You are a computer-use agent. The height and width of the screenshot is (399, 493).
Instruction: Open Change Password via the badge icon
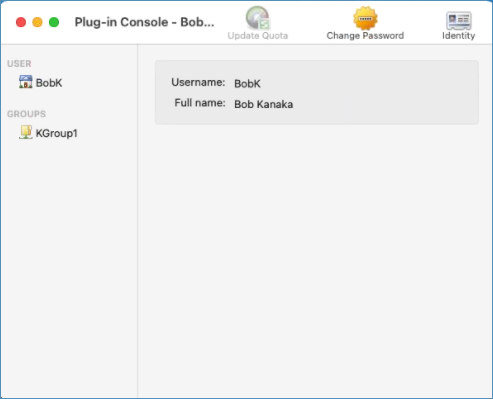coord(365,18)
